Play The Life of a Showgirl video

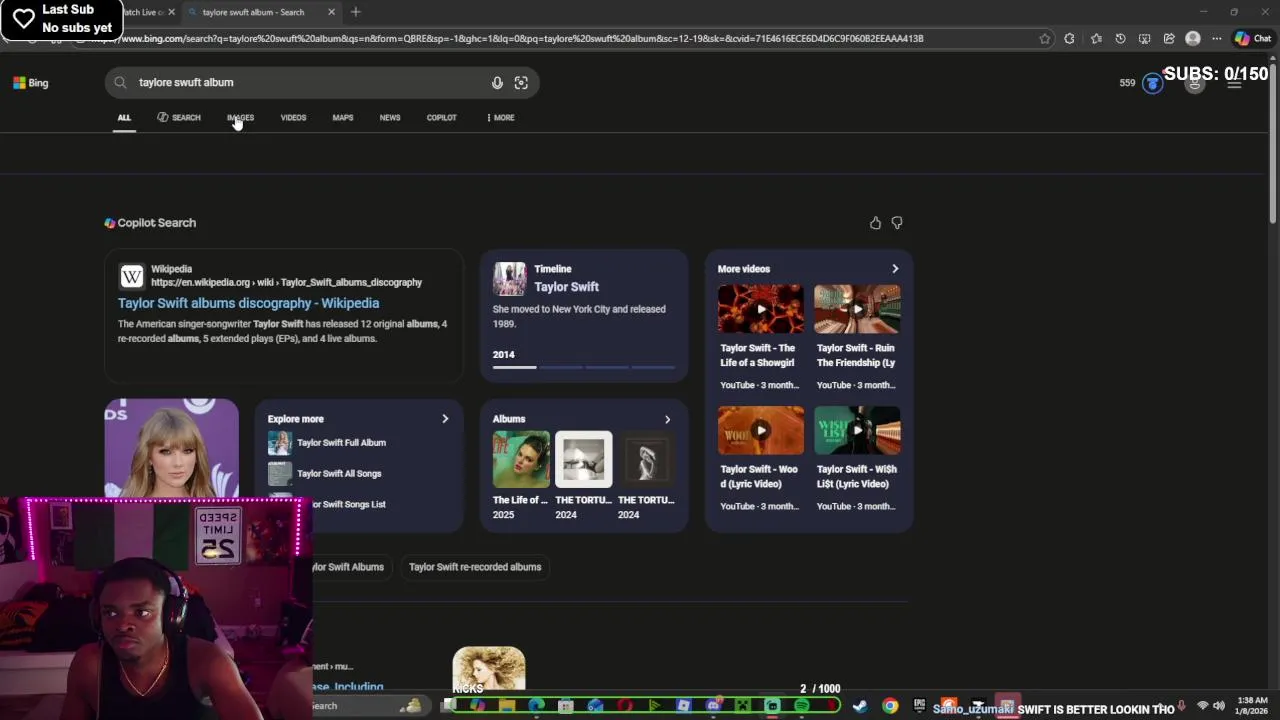click(761, 309)
